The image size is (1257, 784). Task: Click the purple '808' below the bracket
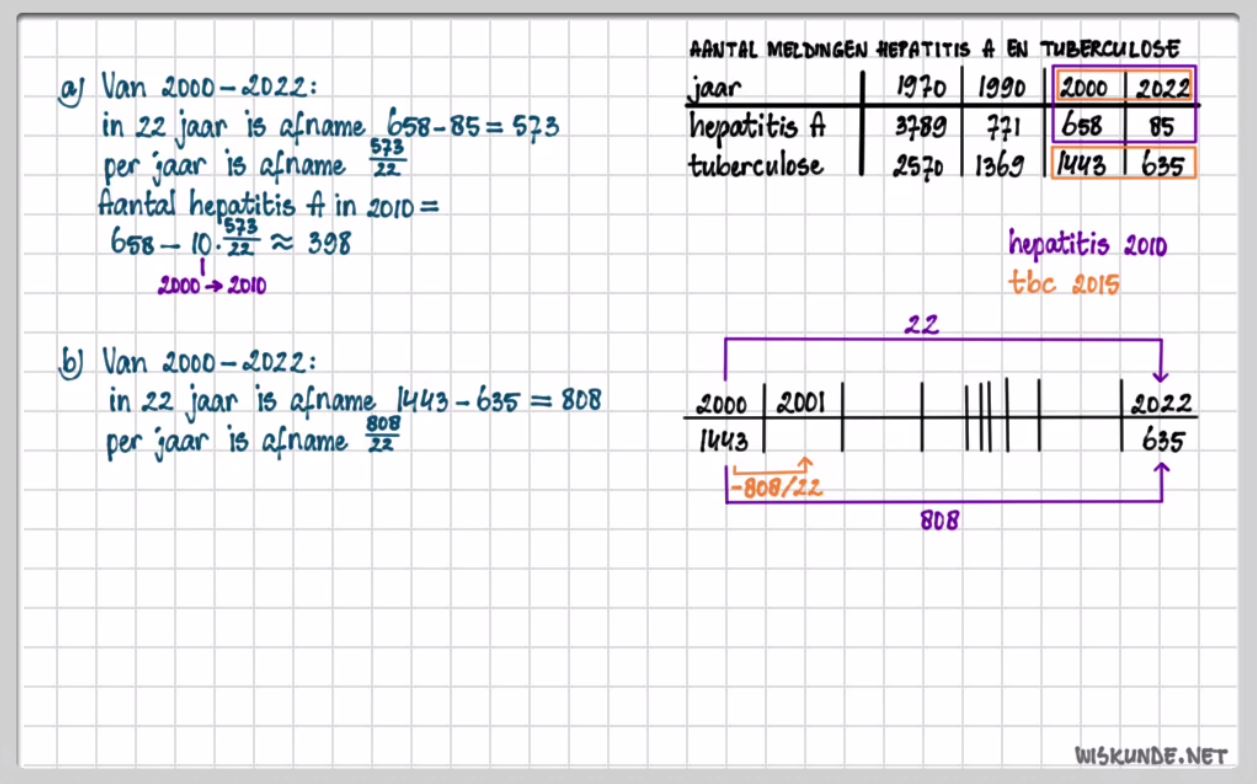[x=939, y=520]
